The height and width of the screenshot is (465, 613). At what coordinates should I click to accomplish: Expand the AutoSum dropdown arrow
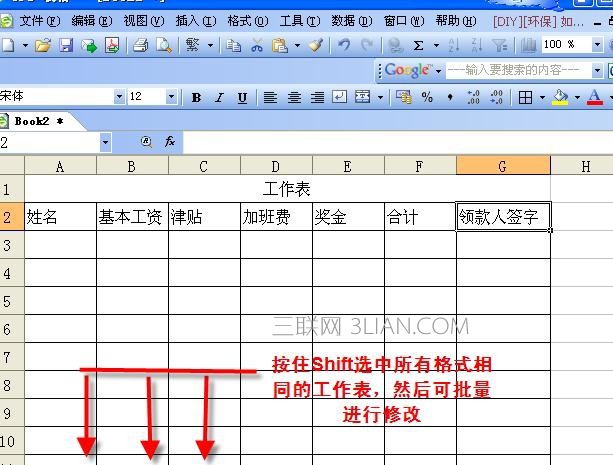click(436, 46)
